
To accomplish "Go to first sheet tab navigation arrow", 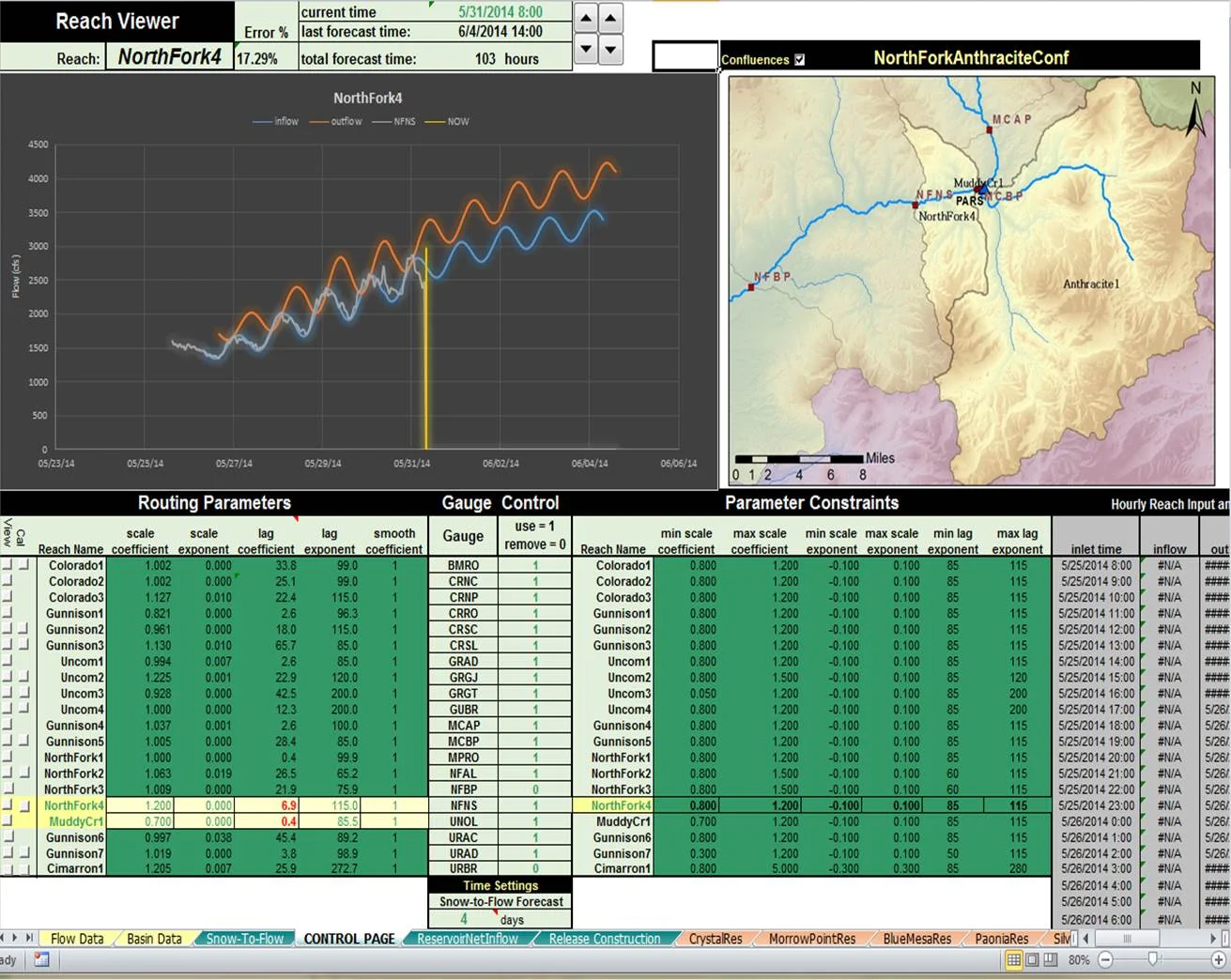I will [x=3, y=938].
